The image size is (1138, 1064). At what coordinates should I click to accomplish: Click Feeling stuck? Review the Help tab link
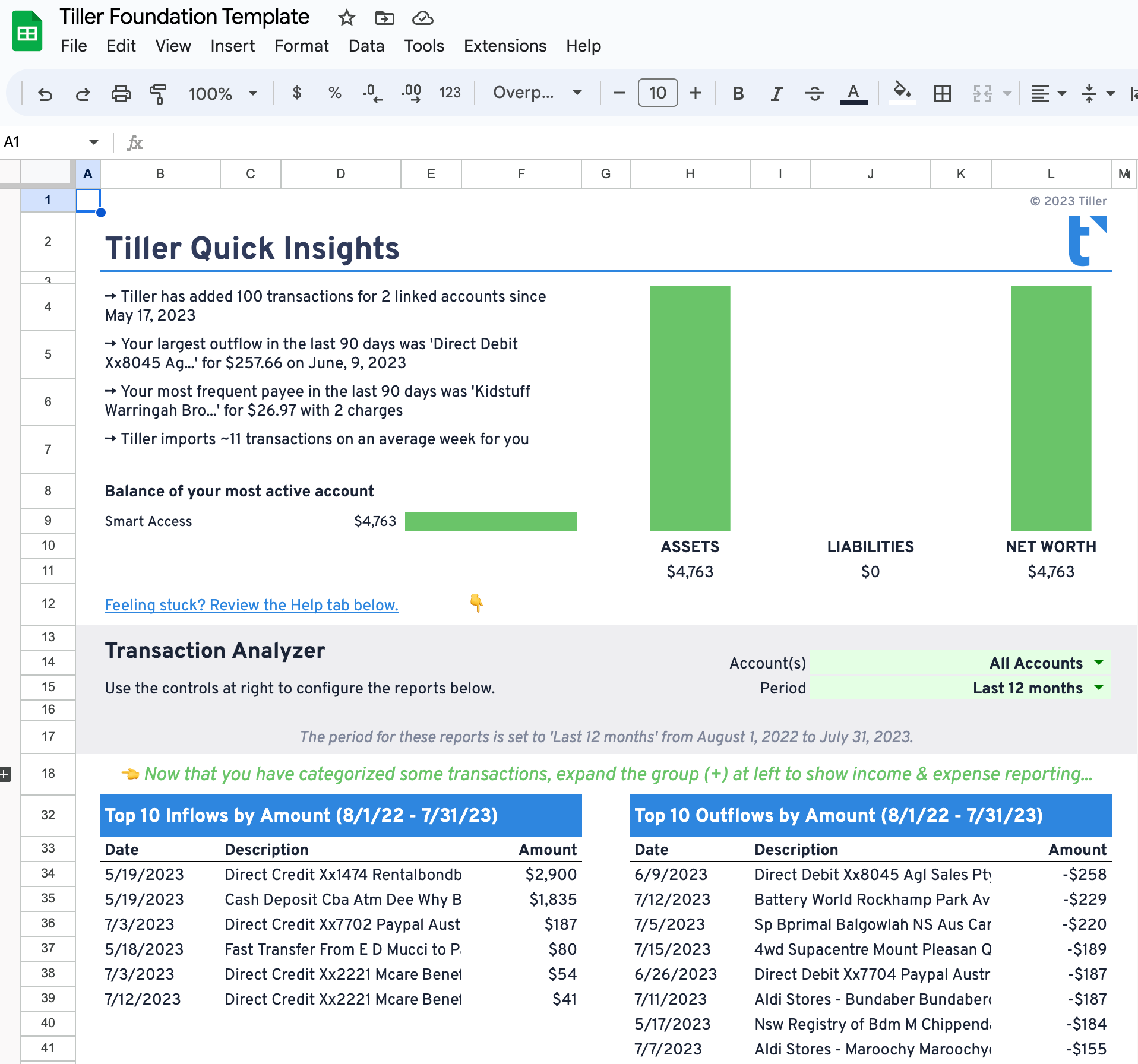(x=251, y=604)
